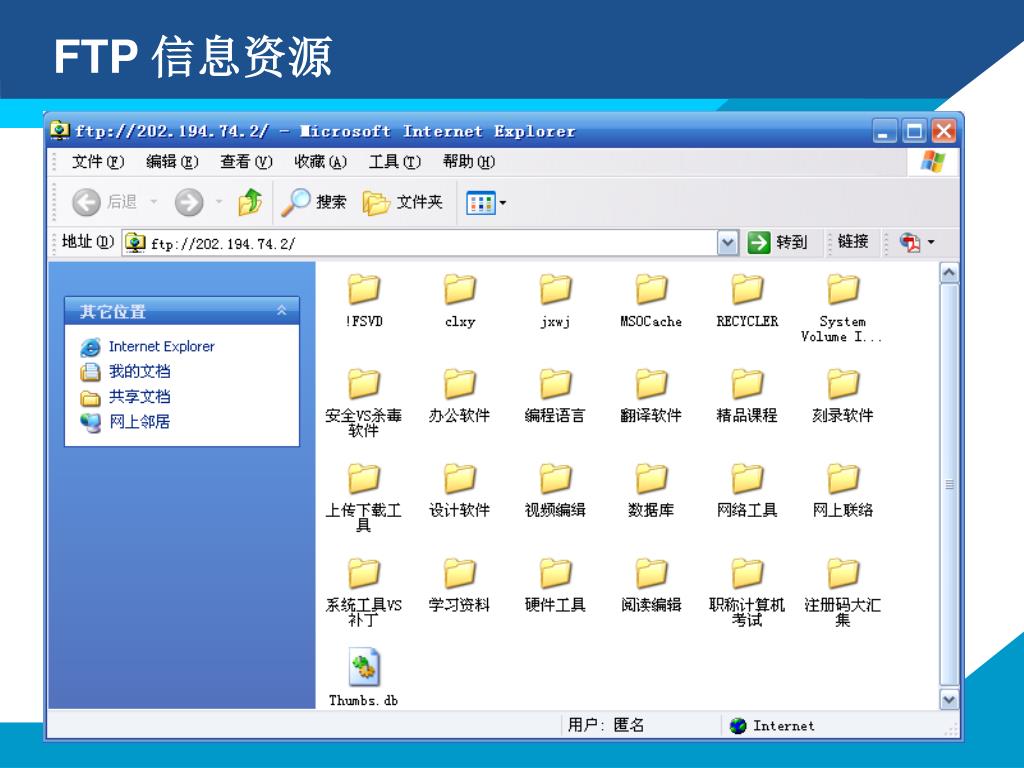
Task: Click the PDF converter toolbar icon
Action: [910, 242]
